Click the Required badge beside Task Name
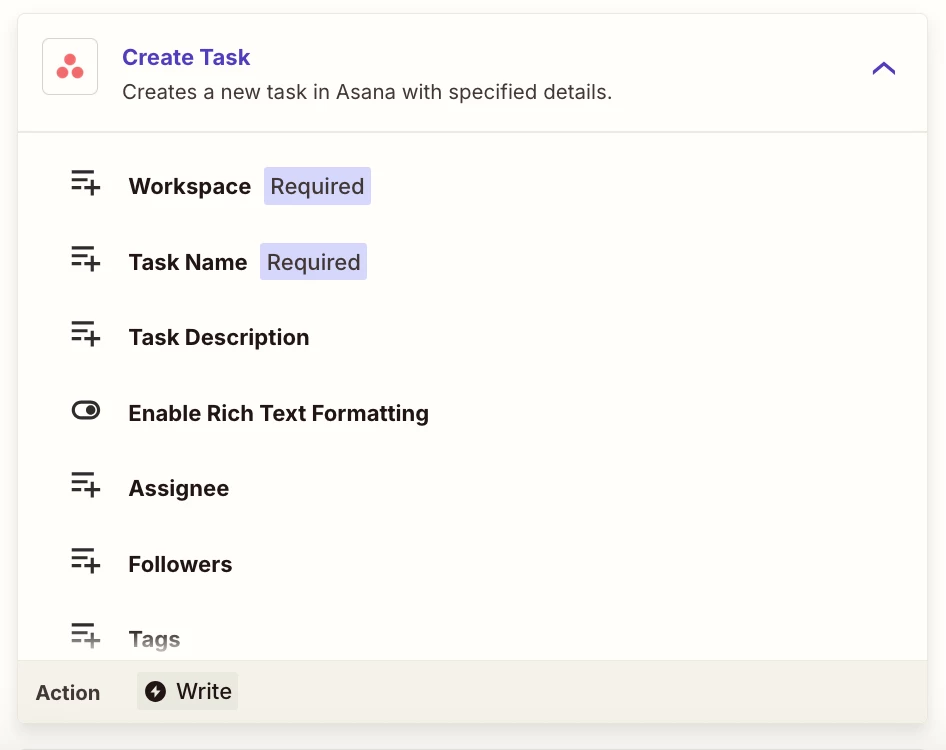Image resolution: width=946 pixels, height=750 pixels. [x=313, y=262]
